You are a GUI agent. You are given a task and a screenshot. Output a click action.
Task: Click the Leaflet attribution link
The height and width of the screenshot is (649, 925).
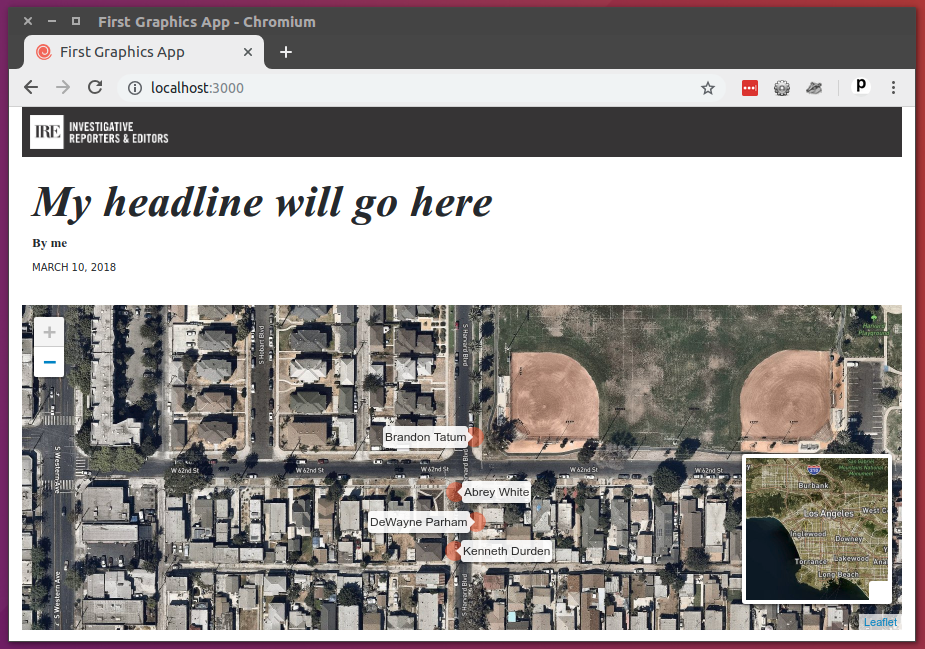[880, 622]
